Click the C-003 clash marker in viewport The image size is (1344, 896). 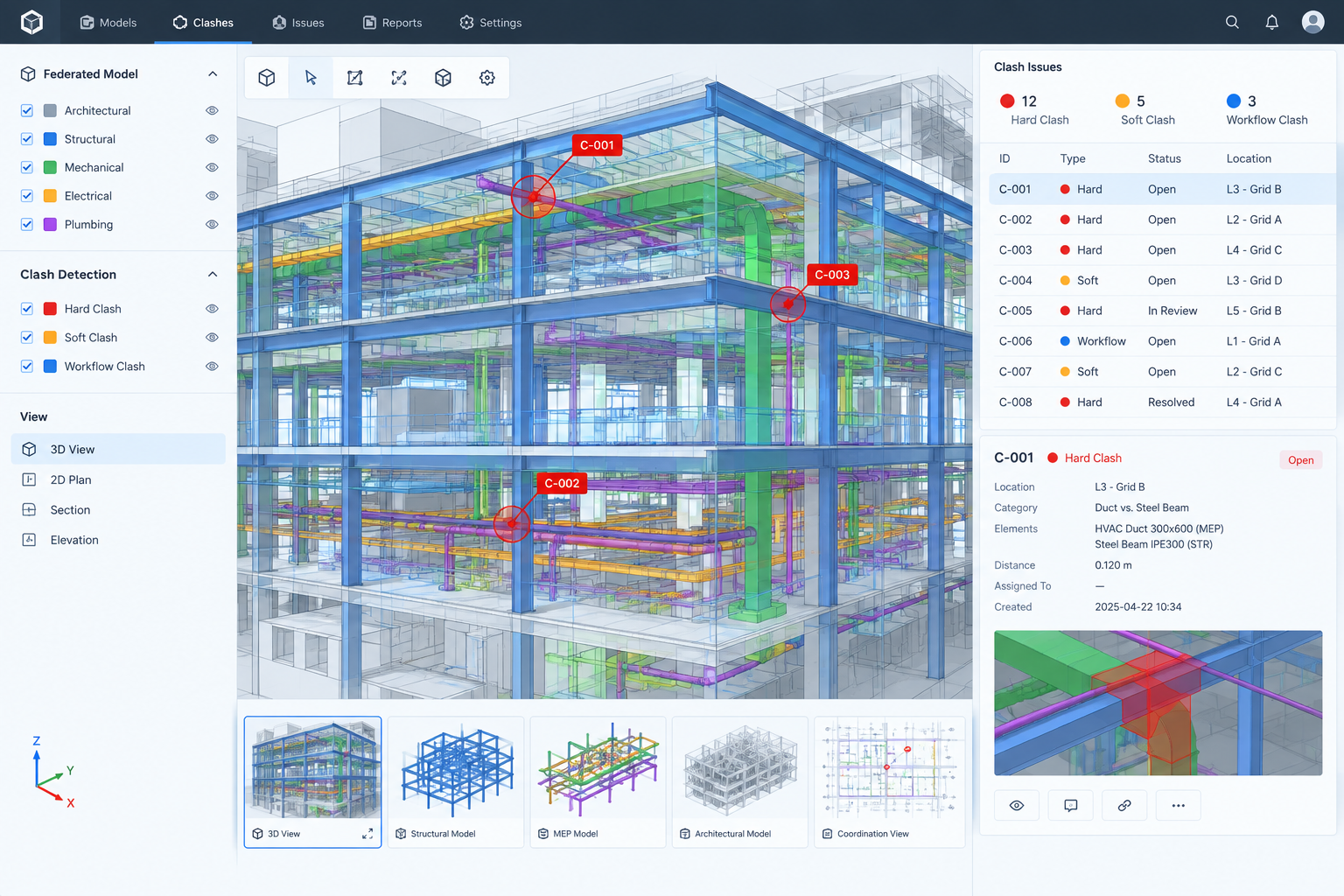787,304
